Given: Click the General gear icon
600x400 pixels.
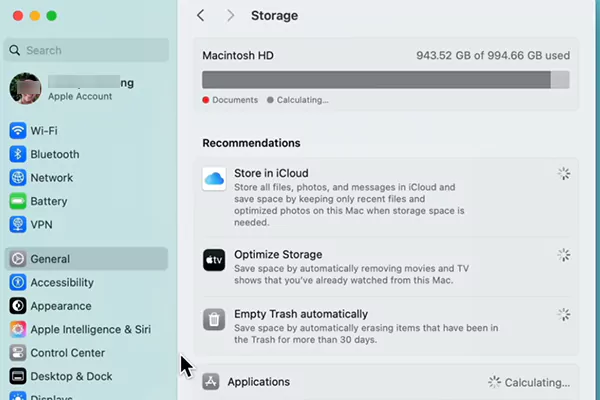Looking at the screenshot, I should pyautogui.click(x=18, y=259).
